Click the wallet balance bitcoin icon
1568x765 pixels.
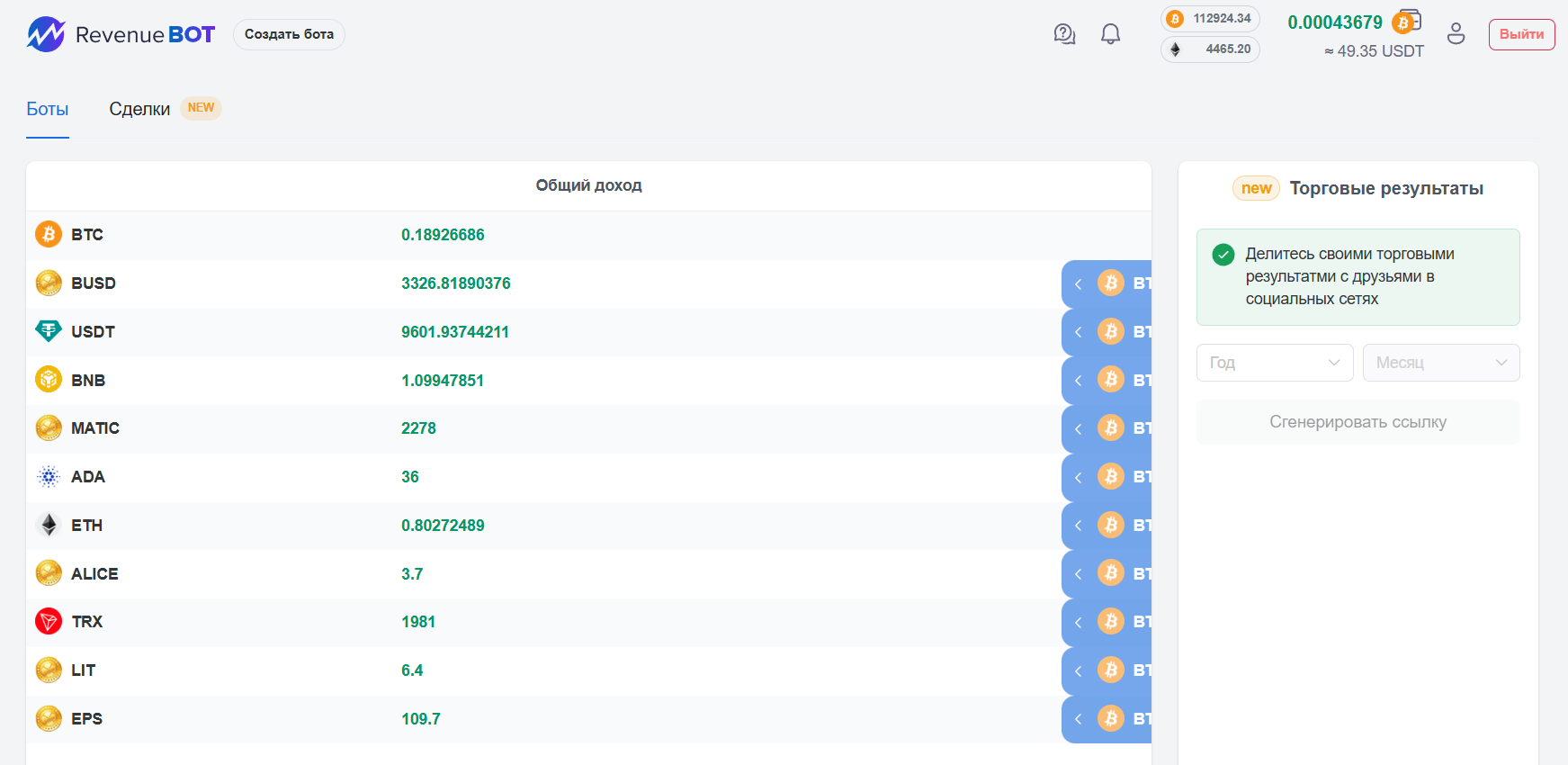[1405, 22]
